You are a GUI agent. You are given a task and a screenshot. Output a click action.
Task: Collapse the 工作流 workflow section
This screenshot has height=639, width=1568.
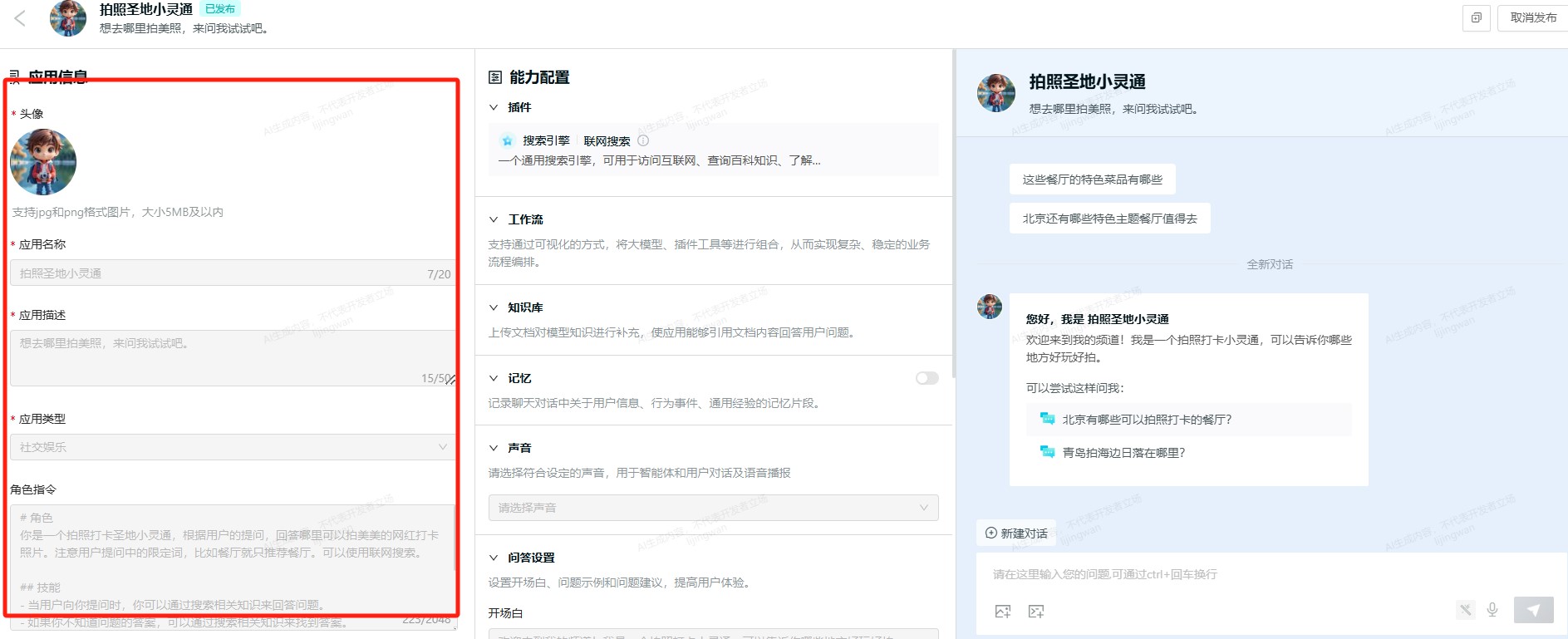pyautogui.click(x=494, y=219)
